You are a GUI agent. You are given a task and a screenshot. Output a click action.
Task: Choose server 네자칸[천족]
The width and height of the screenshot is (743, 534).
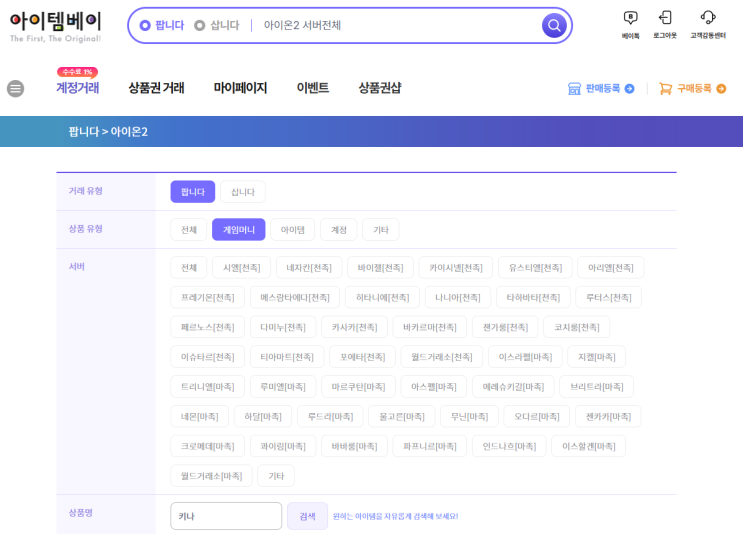309,268
